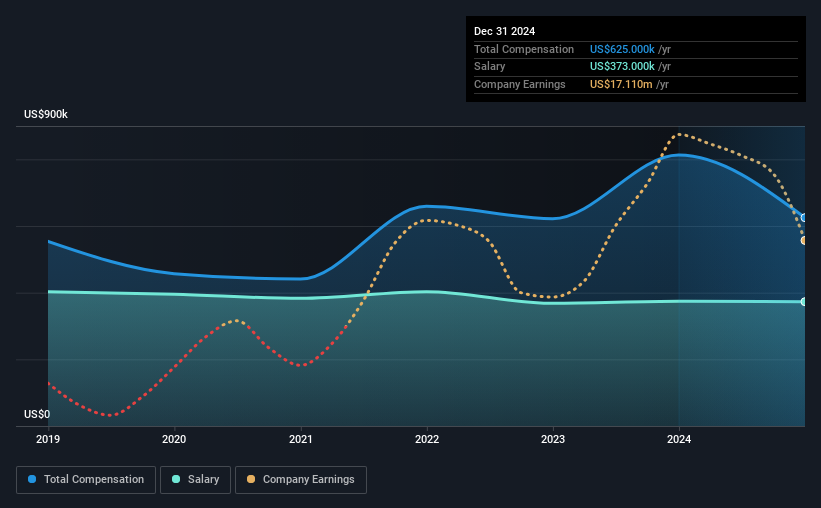
Task: Click the blue Total Compensation legend dot
Action: pos(32,479)
